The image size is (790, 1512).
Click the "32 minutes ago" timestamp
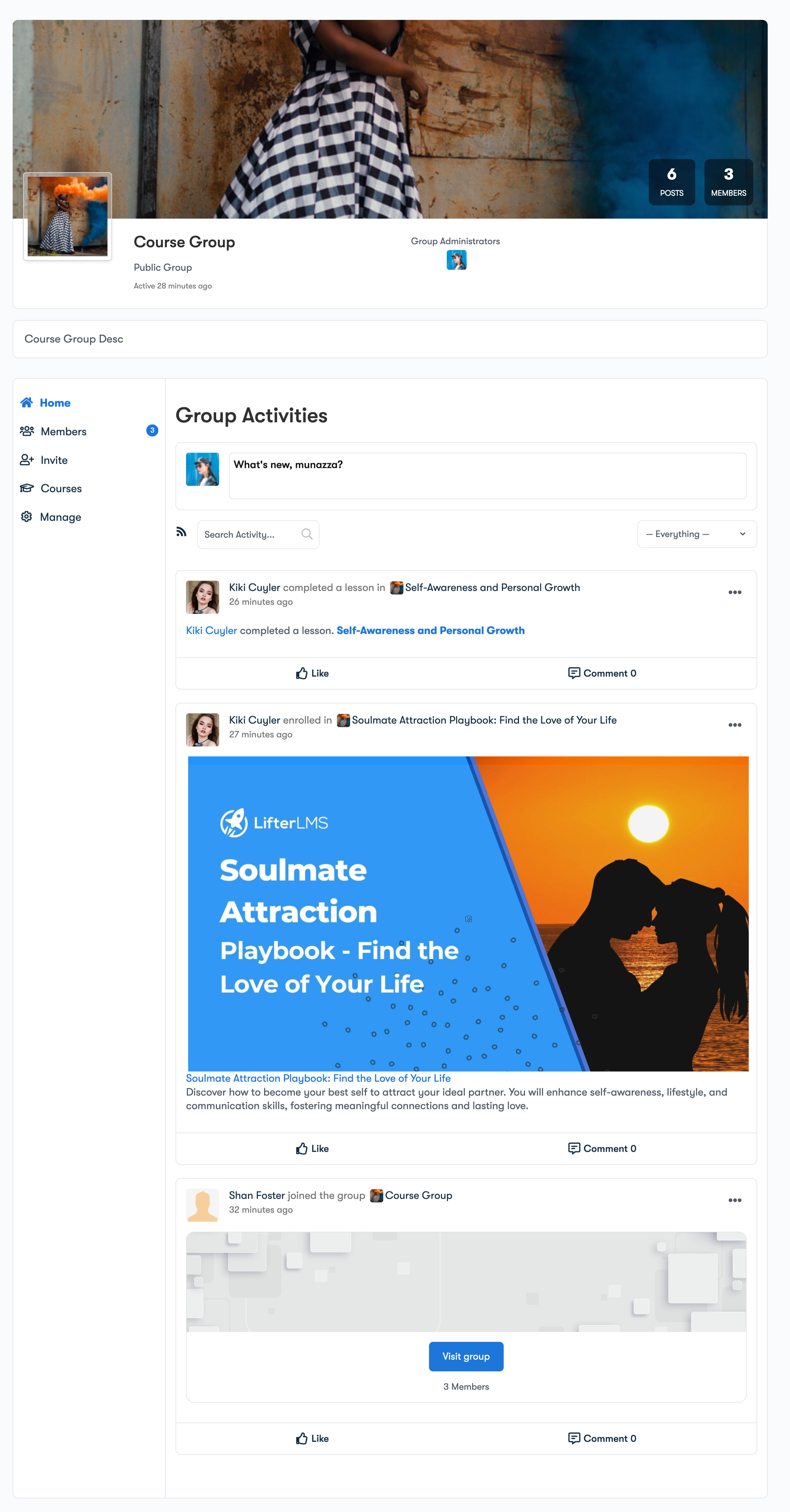tap(261, 1210)
